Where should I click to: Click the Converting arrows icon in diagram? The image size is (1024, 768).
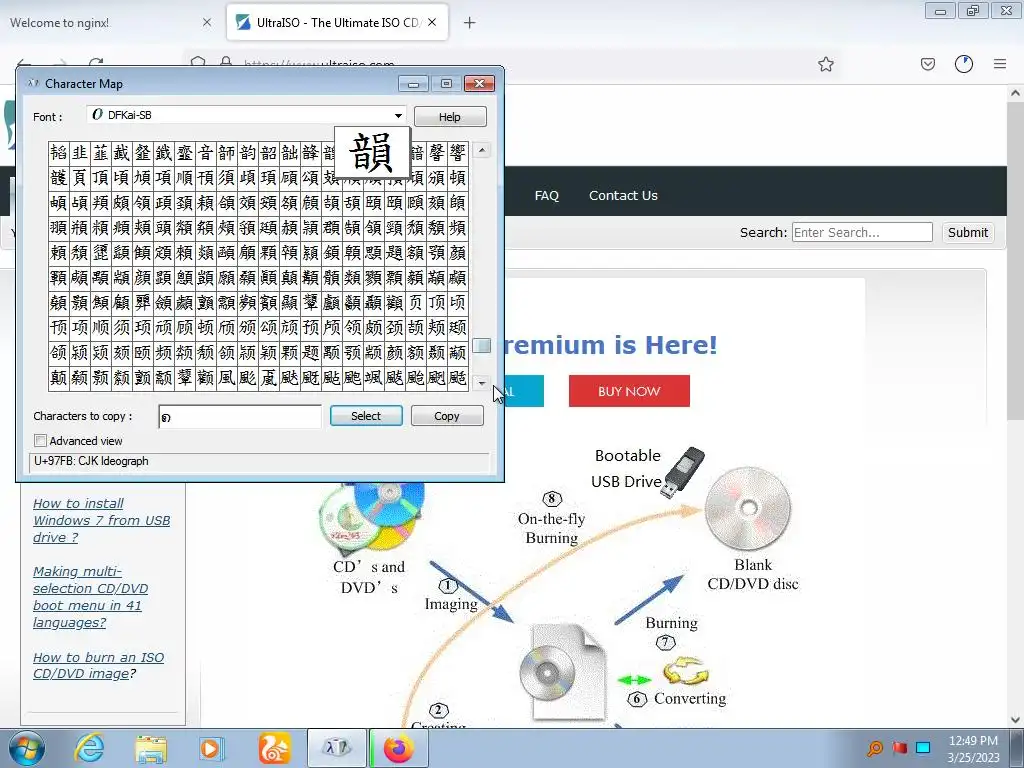686,671
